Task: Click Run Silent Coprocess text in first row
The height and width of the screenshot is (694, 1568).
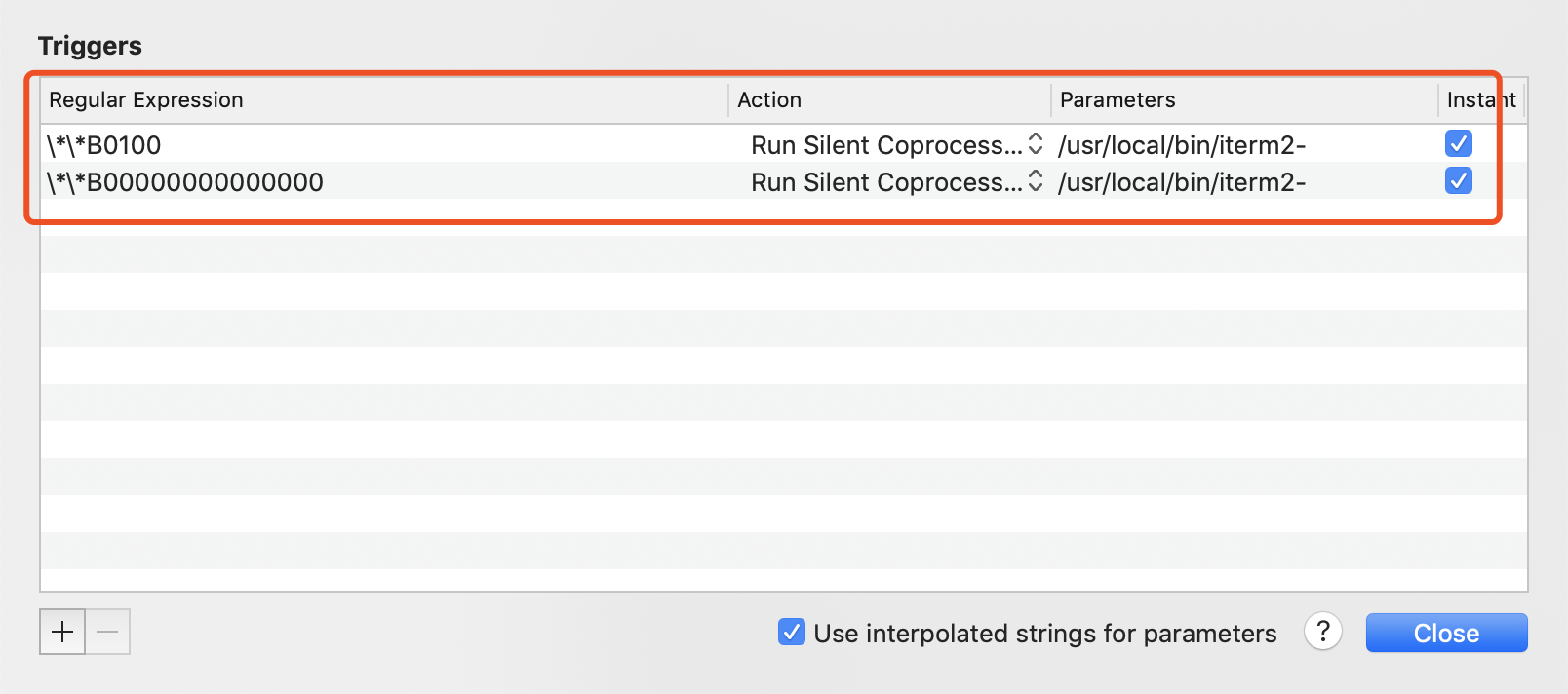Action: 885,145
